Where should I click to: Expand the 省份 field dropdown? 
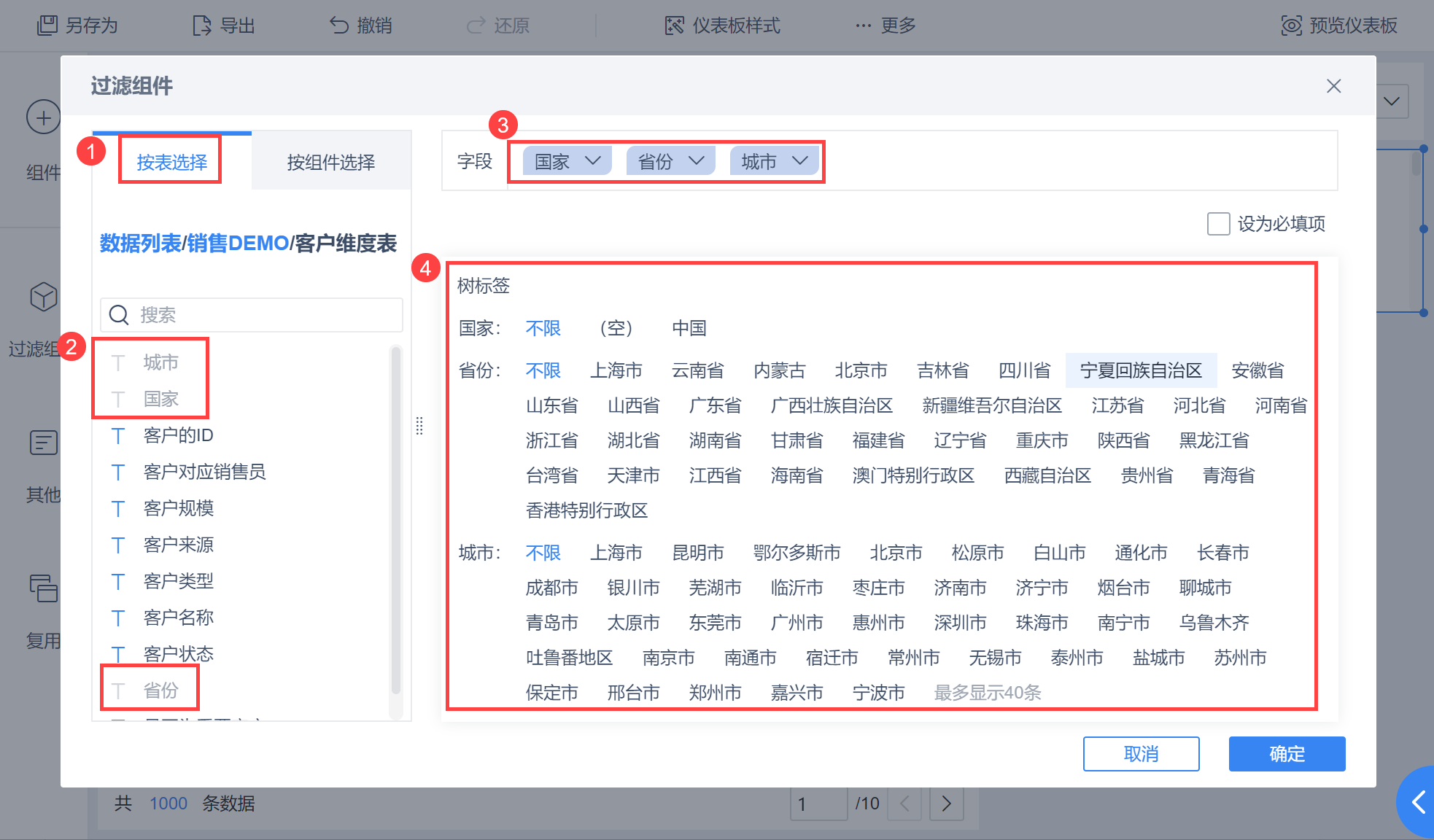(697, 161)
